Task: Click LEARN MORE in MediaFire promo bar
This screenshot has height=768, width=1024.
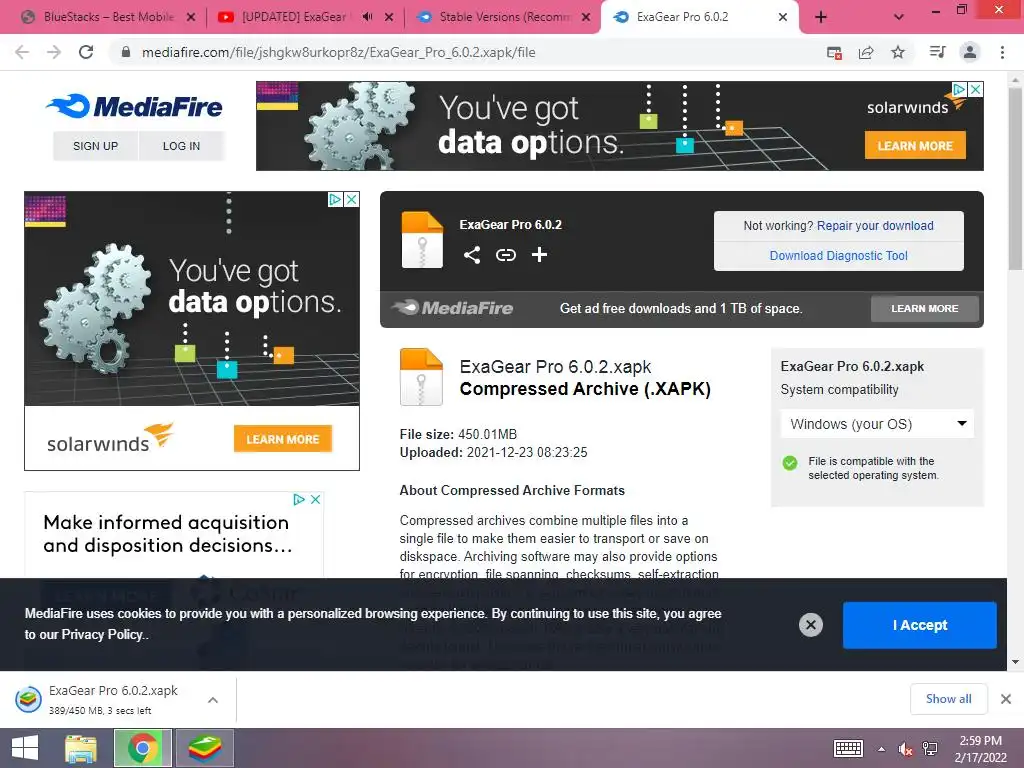Action: pos(925,308)
